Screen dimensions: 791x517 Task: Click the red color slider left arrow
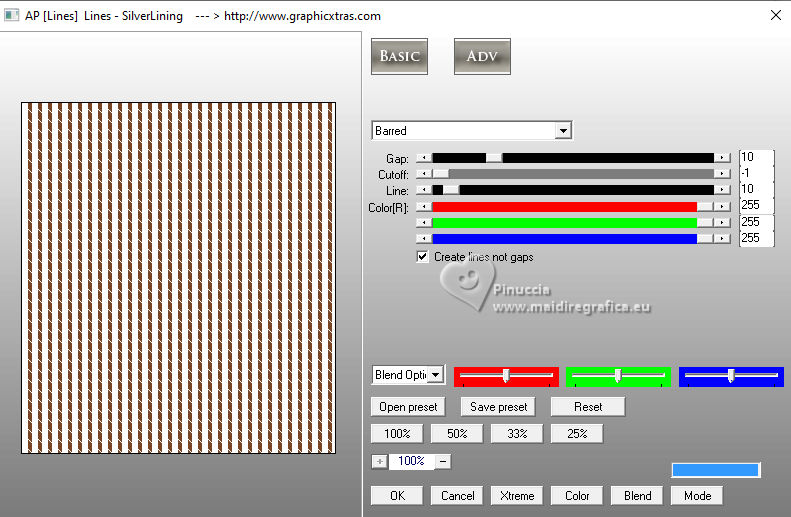tap(424, 207)
